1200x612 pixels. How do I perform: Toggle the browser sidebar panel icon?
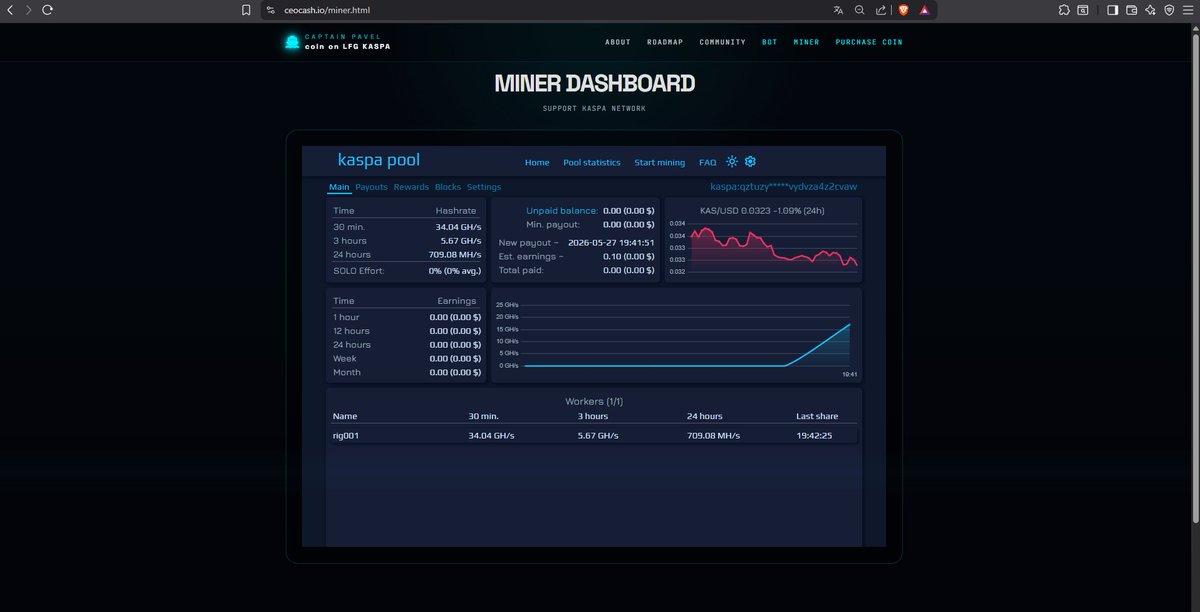pos(1112,9)
